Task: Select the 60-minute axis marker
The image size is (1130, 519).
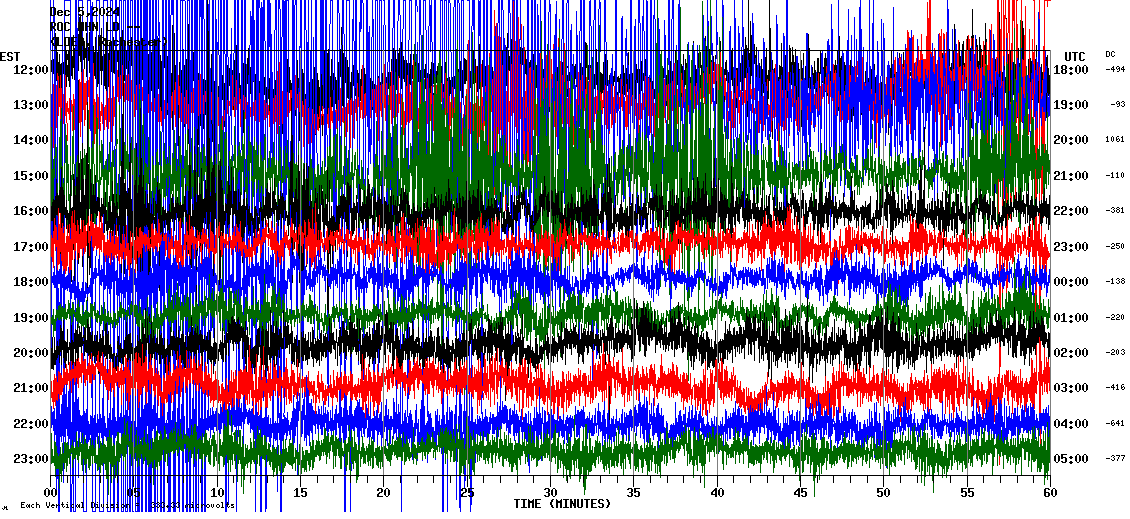Action: pos(1049,493)
